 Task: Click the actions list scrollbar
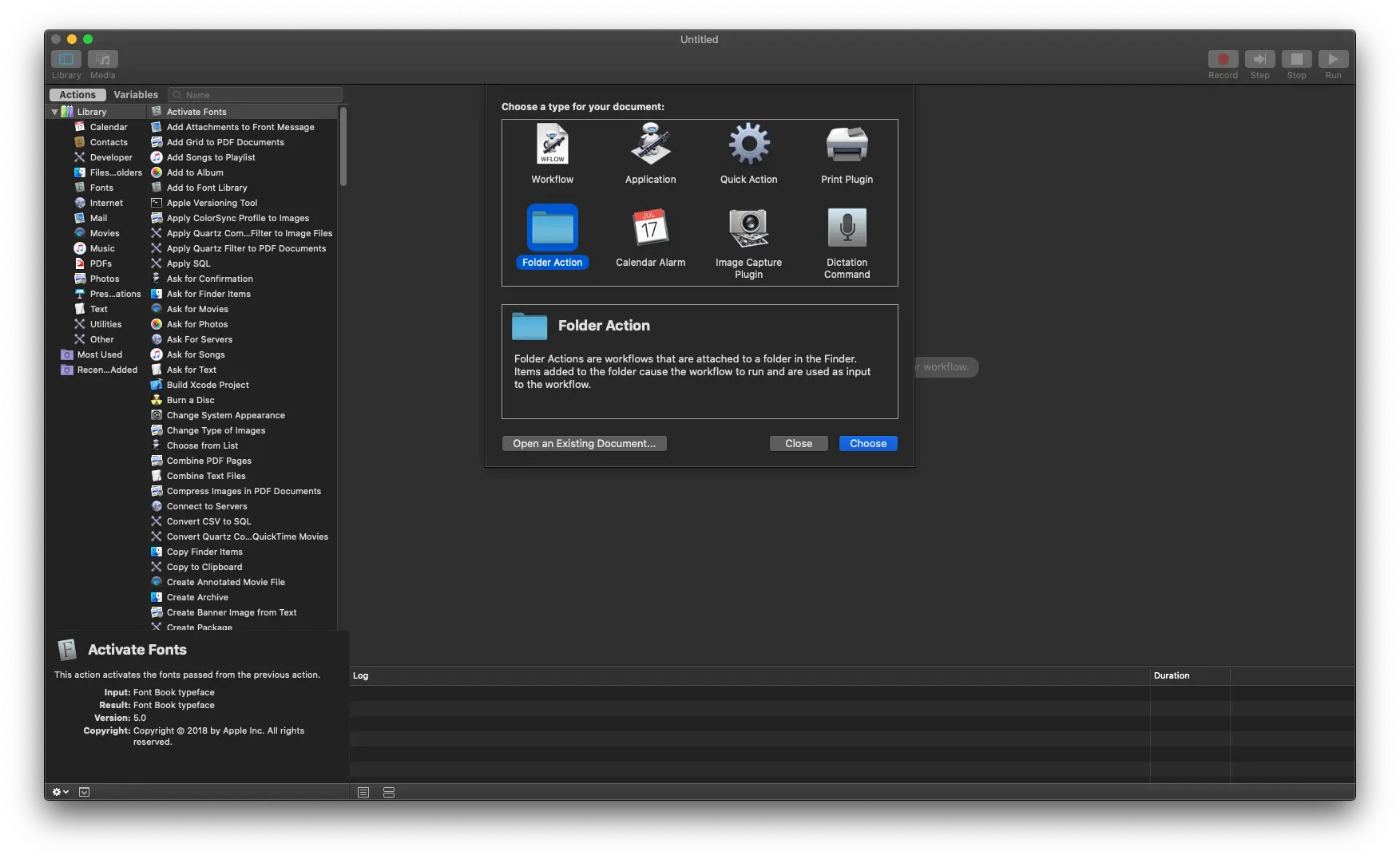pos(343,146)
